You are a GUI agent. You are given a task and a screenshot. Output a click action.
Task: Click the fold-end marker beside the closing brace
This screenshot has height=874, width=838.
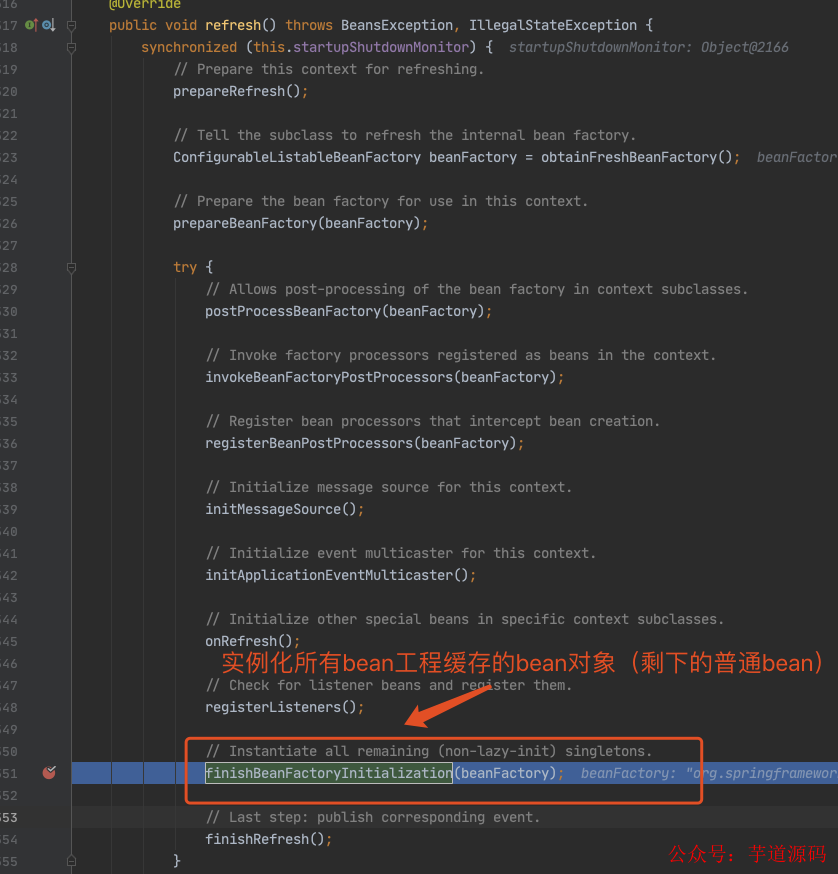coord(71,861)
